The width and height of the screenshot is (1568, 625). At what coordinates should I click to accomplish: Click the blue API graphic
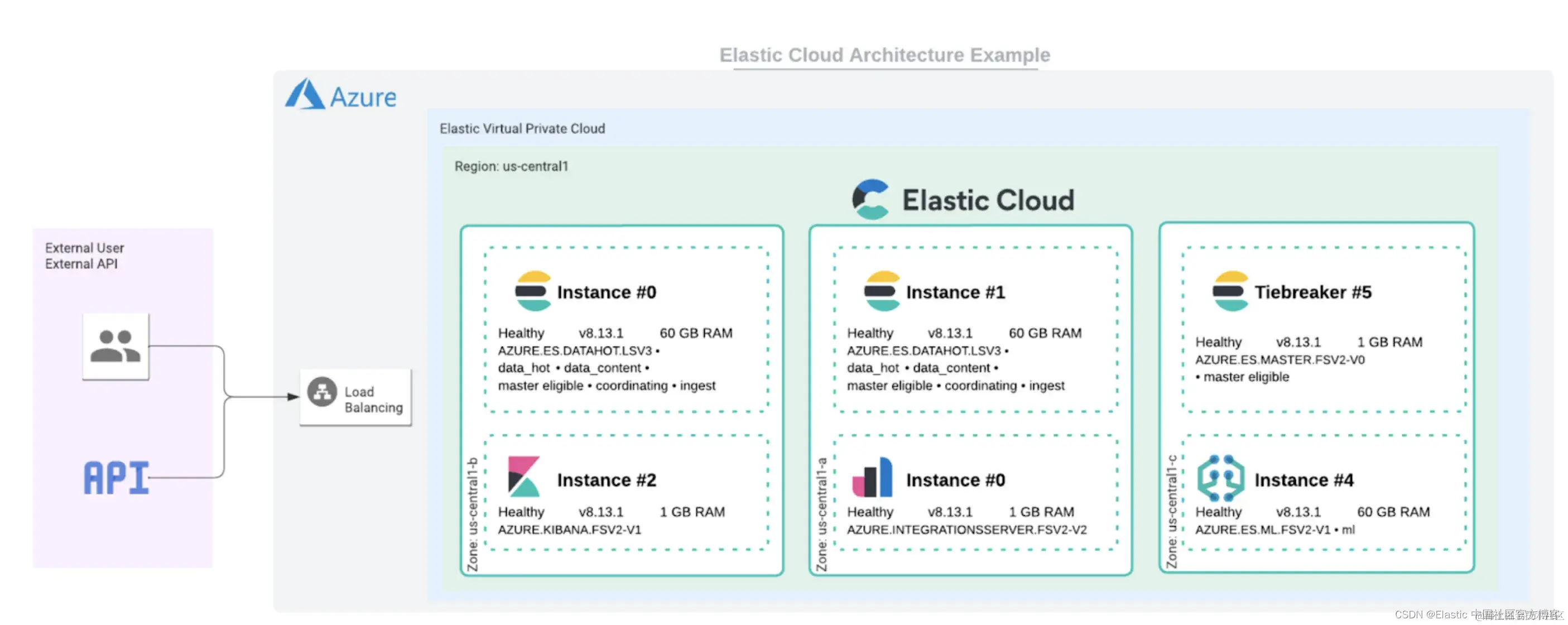coord(116,478)
